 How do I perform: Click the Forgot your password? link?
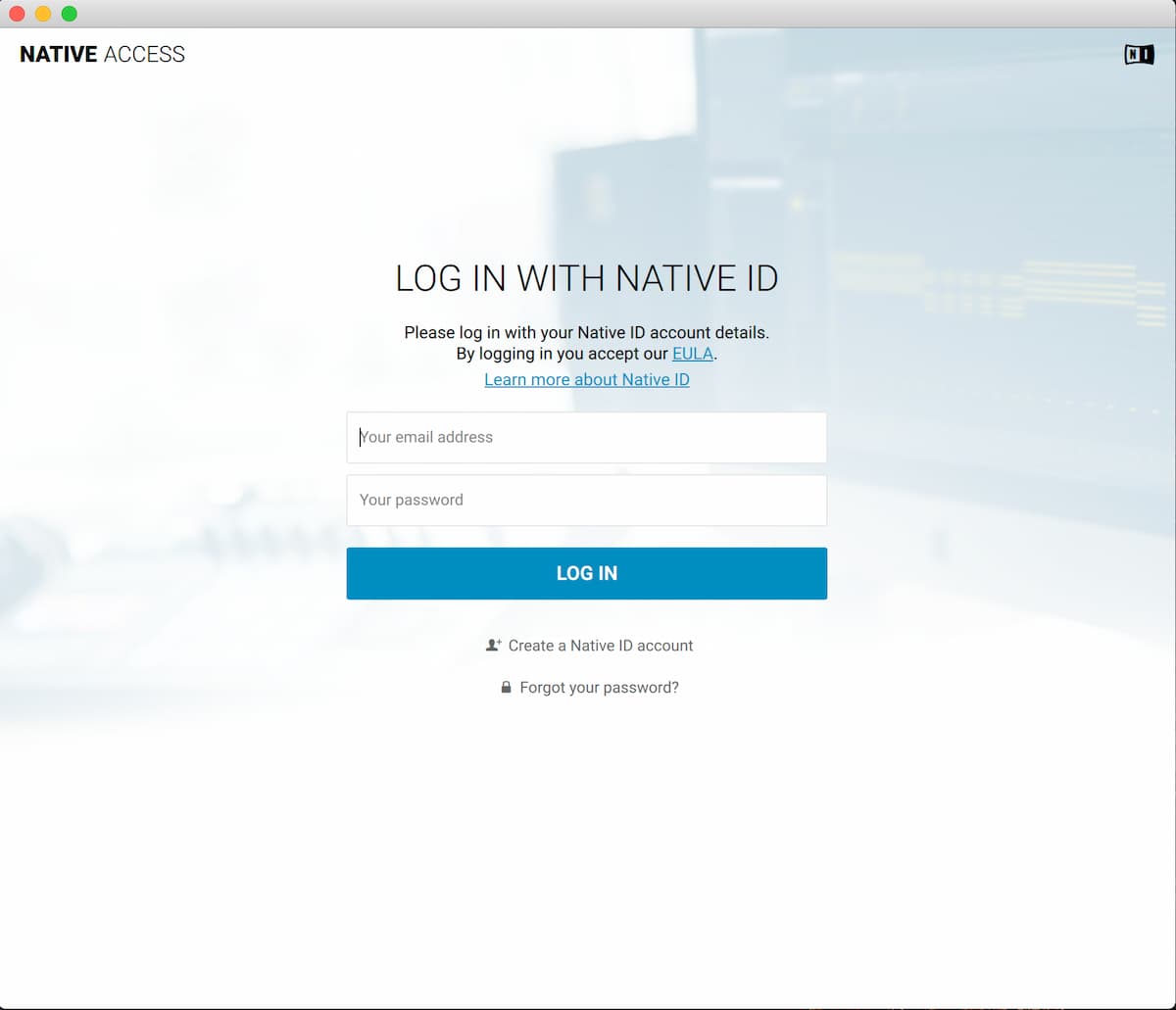[599, 688]
